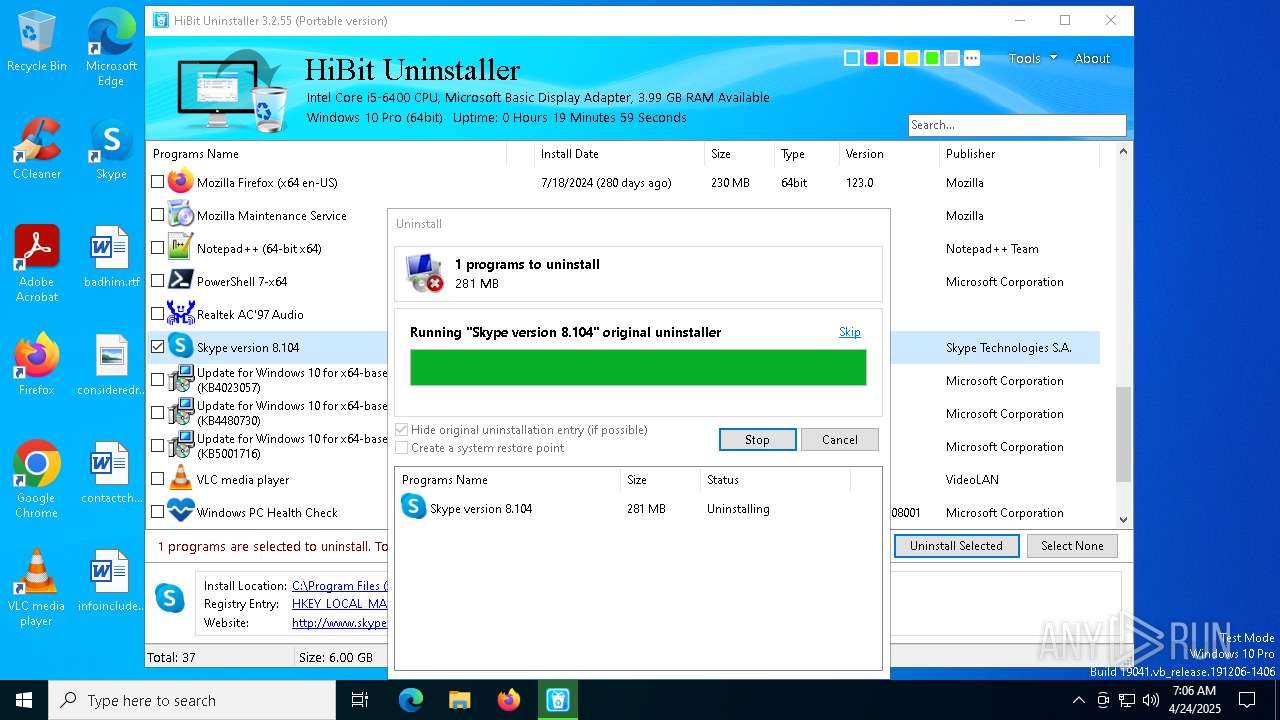Click Skype icon in uninstall queue list

point(413,508)
